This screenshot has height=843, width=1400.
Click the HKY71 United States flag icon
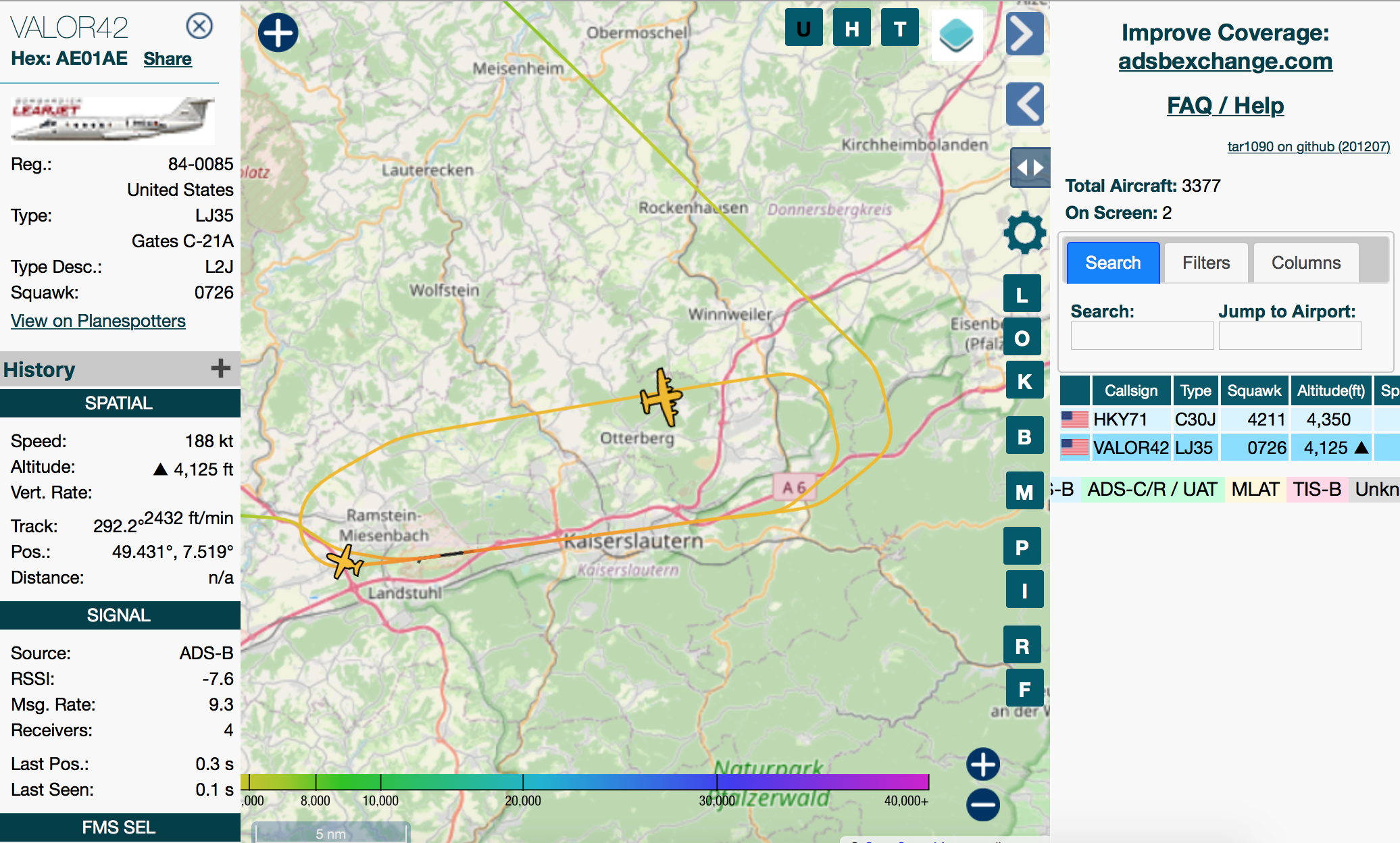[1074, 419]
